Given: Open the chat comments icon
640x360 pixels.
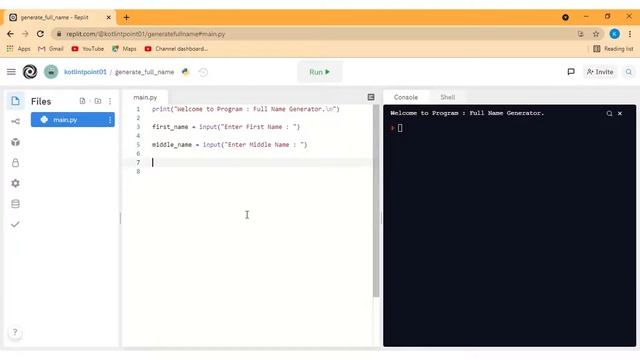Looking at the screenshot, I should tap(571, 72).
